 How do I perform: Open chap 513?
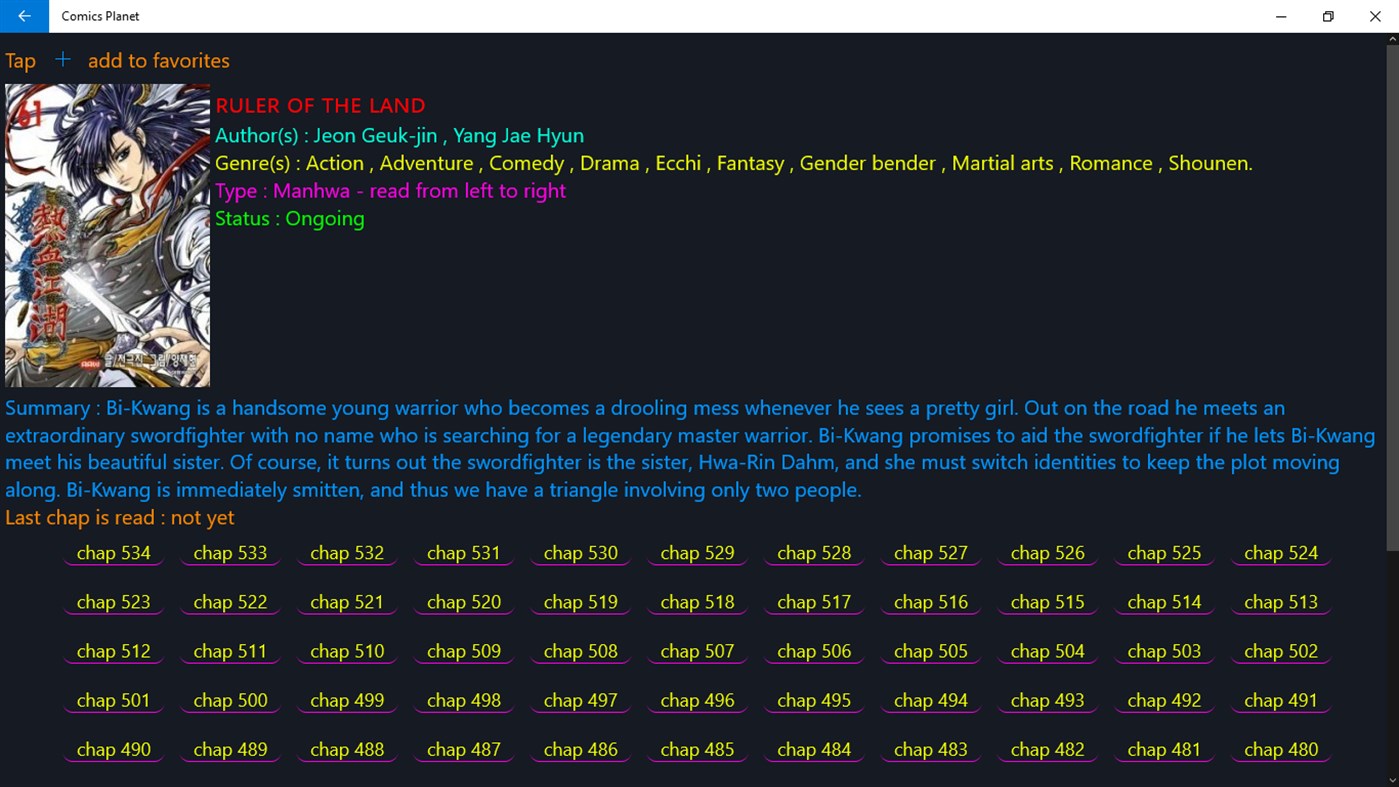click(x=1281, y=602)
